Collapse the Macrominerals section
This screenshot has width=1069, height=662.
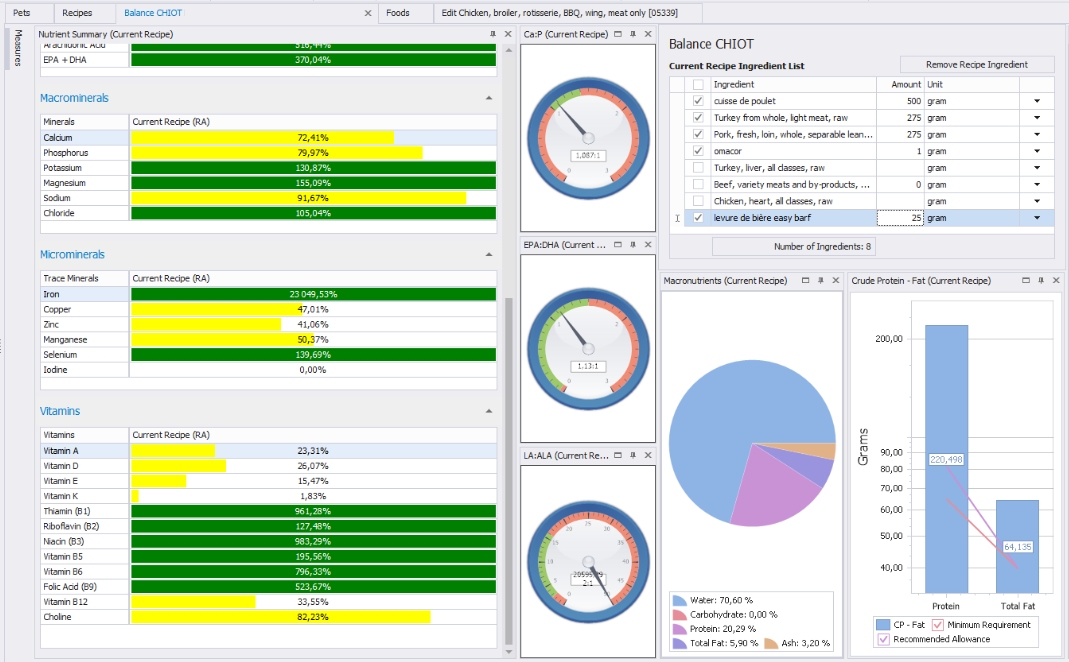[488, 98]
